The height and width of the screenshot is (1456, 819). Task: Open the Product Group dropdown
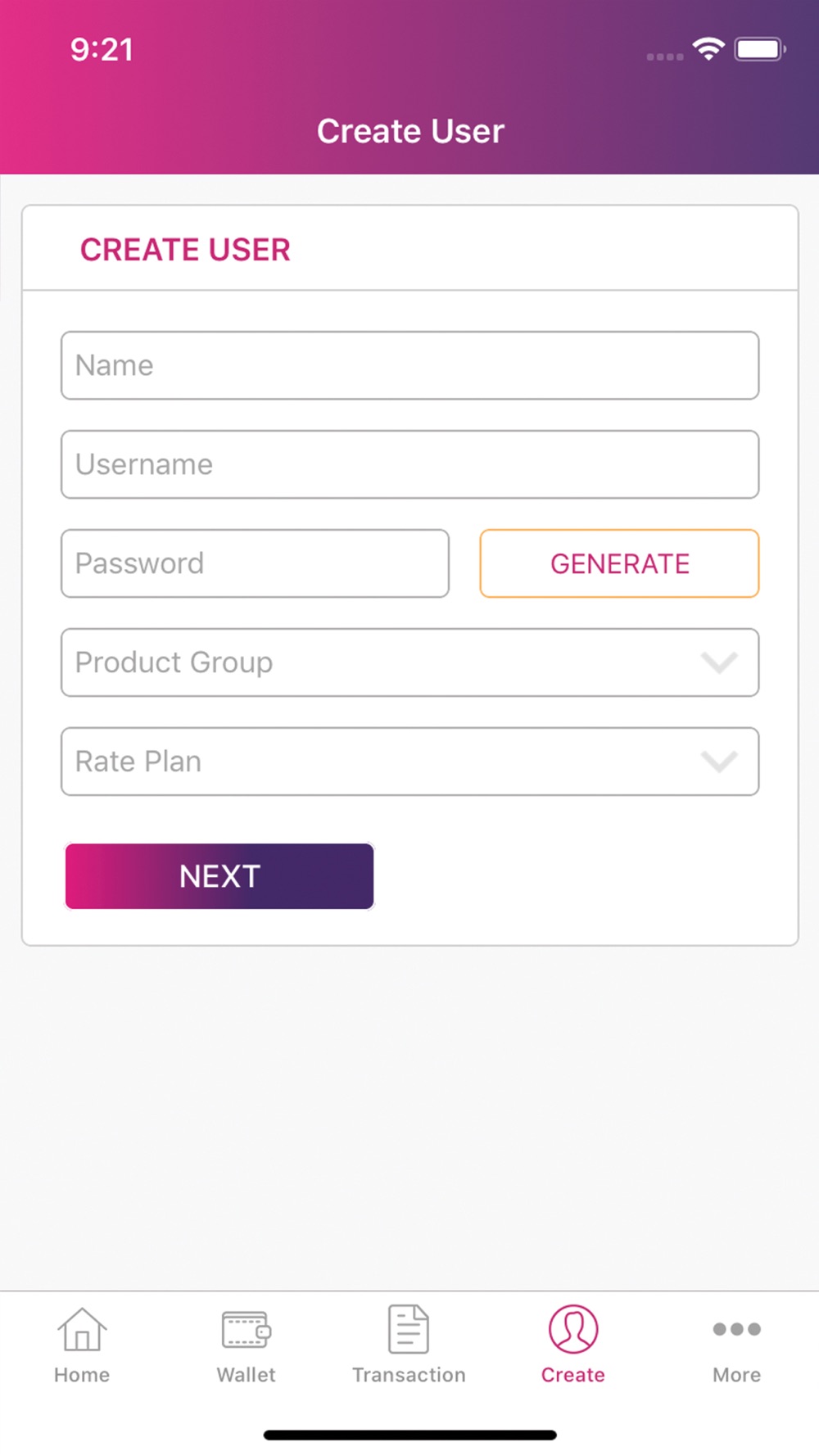coord(409,662)
